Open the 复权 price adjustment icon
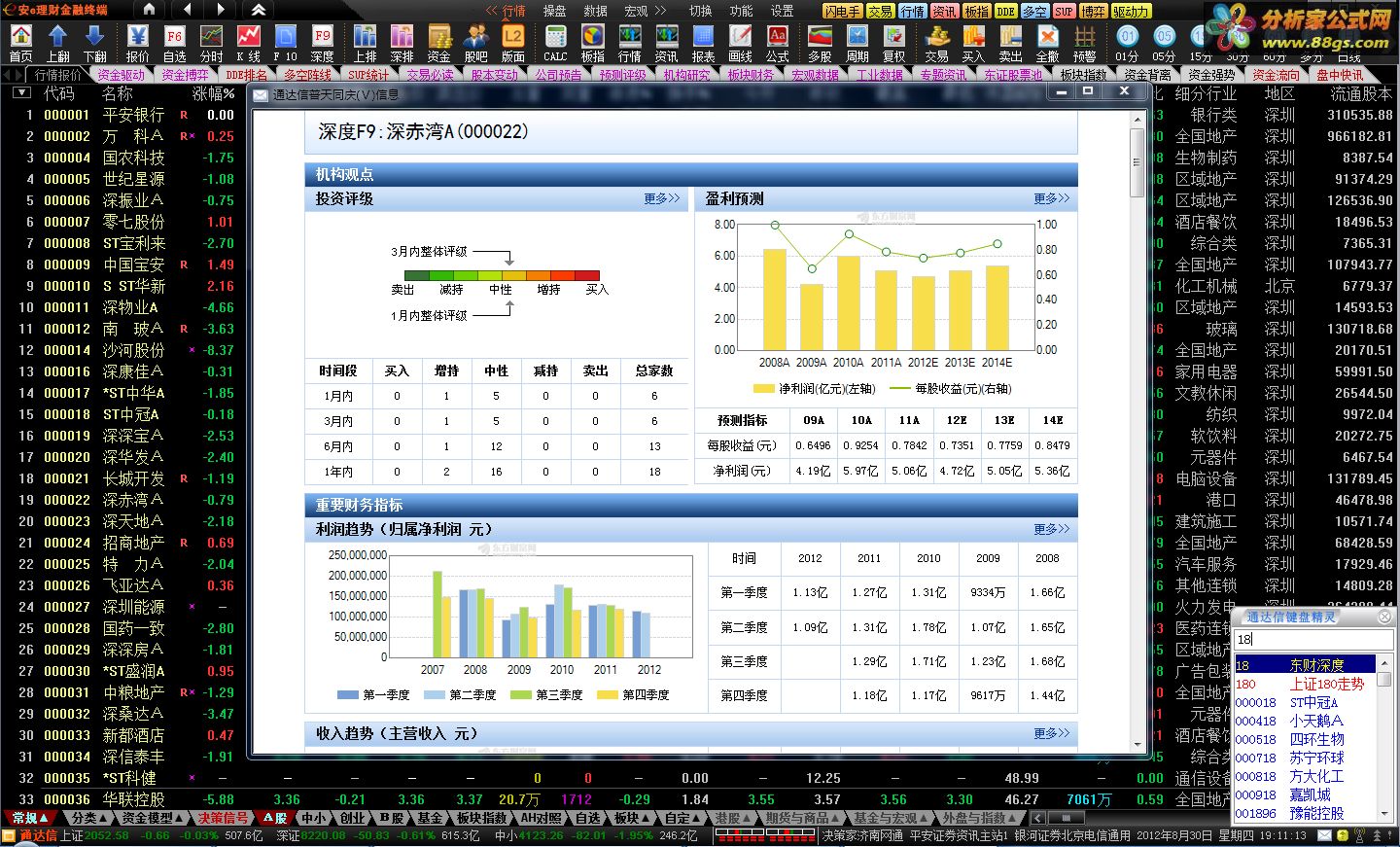This screenshot has height=847, width=1400. 894,43
